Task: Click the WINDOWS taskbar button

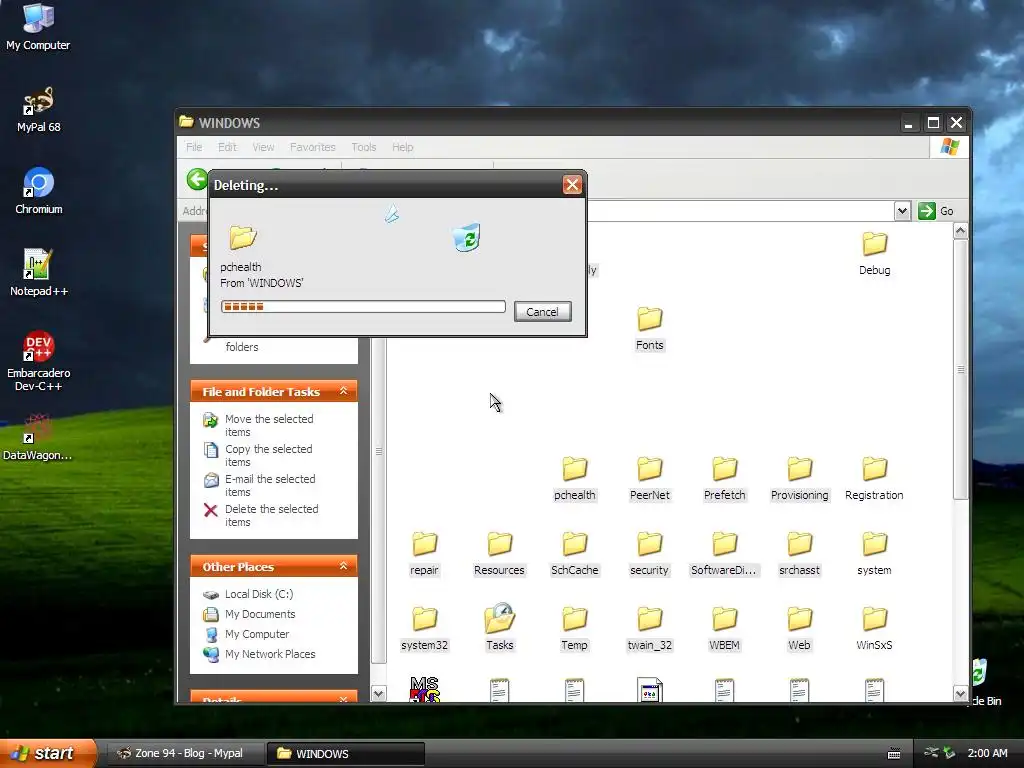Action: click(x=345, y=753)
